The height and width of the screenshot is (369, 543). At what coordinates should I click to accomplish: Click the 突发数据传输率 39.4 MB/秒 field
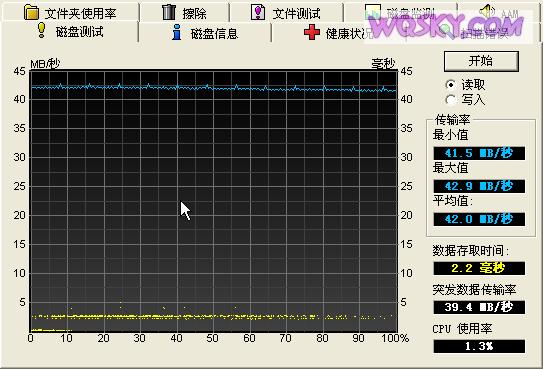479,307
